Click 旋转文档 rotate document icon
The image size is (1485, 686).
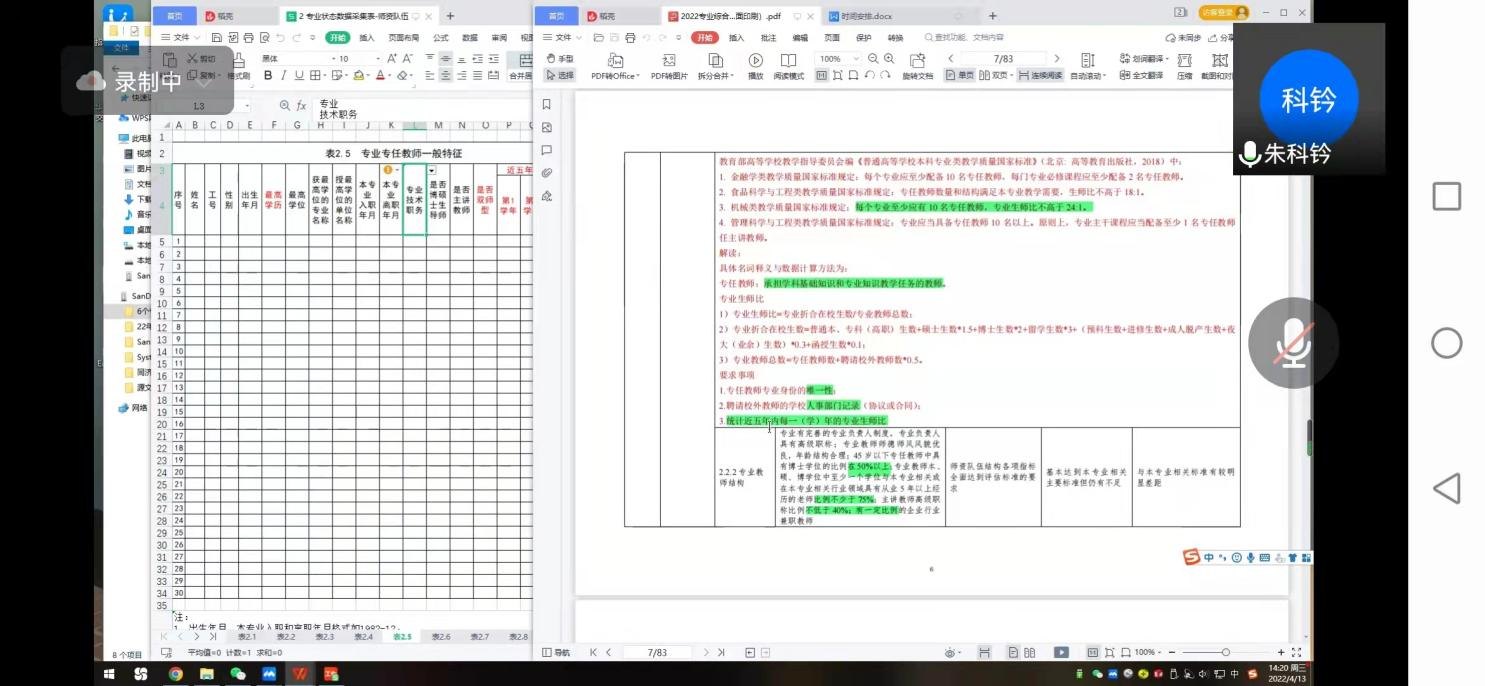pyautogui.click(x=916, y=61)
